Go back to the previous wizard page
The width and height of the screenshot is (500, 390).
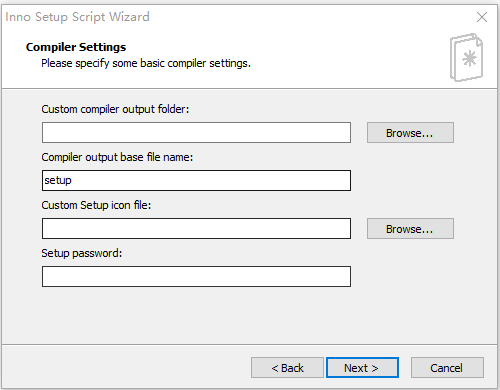[x=287, y=368]
